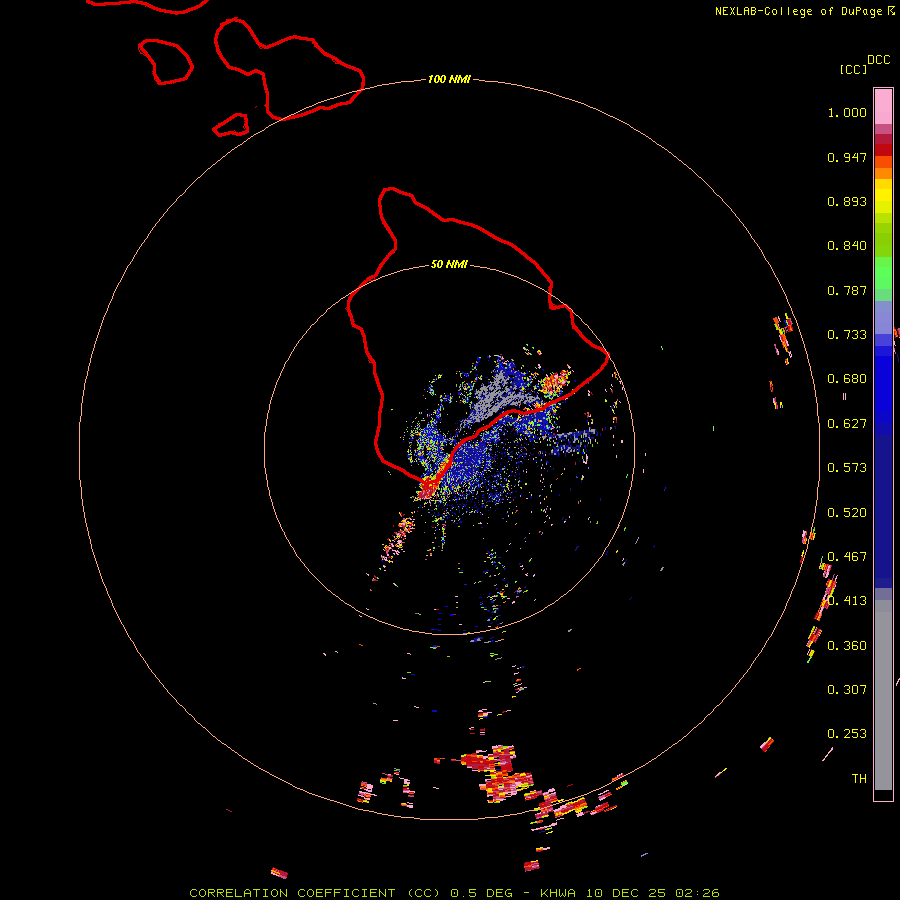Click the 1.000 value on the color scale

(x=847, y=112)
